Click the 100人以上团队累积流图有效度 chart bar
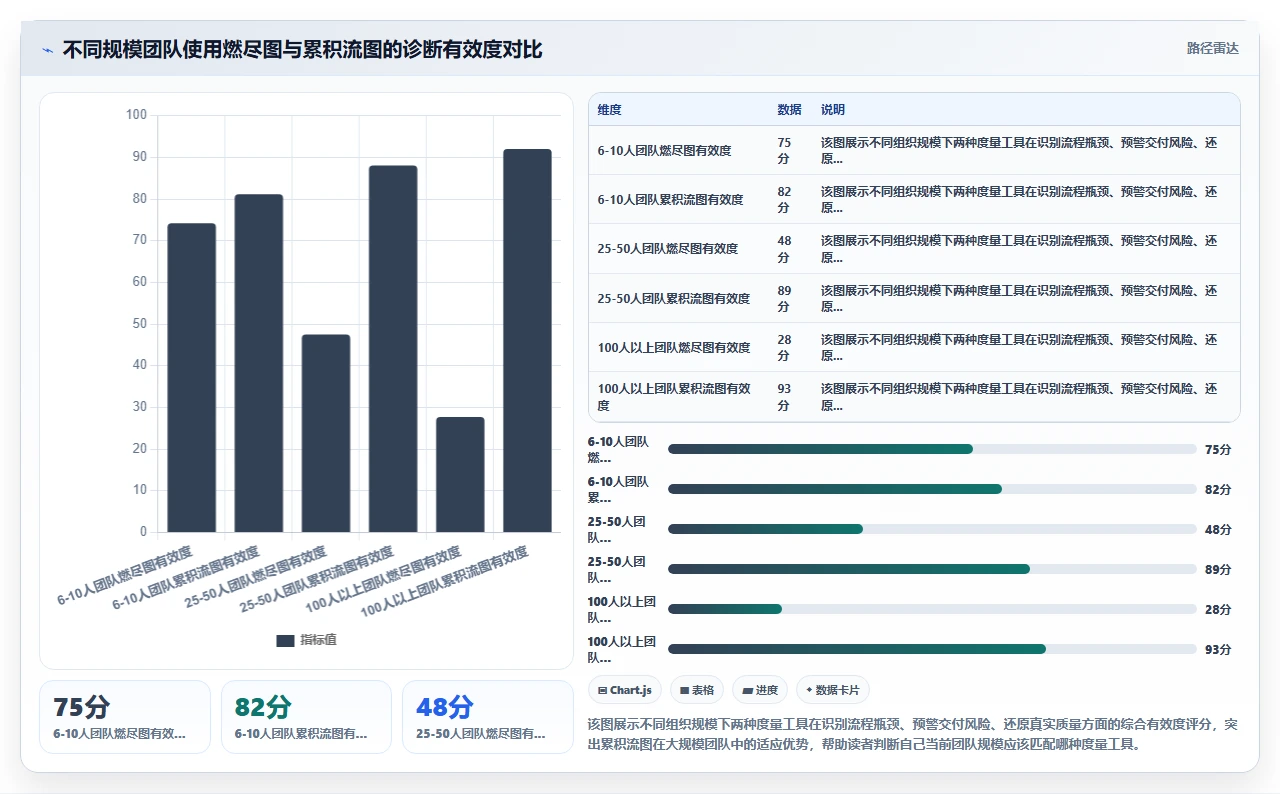Screen dimensions: 1280x794 (x=527, y=340)
